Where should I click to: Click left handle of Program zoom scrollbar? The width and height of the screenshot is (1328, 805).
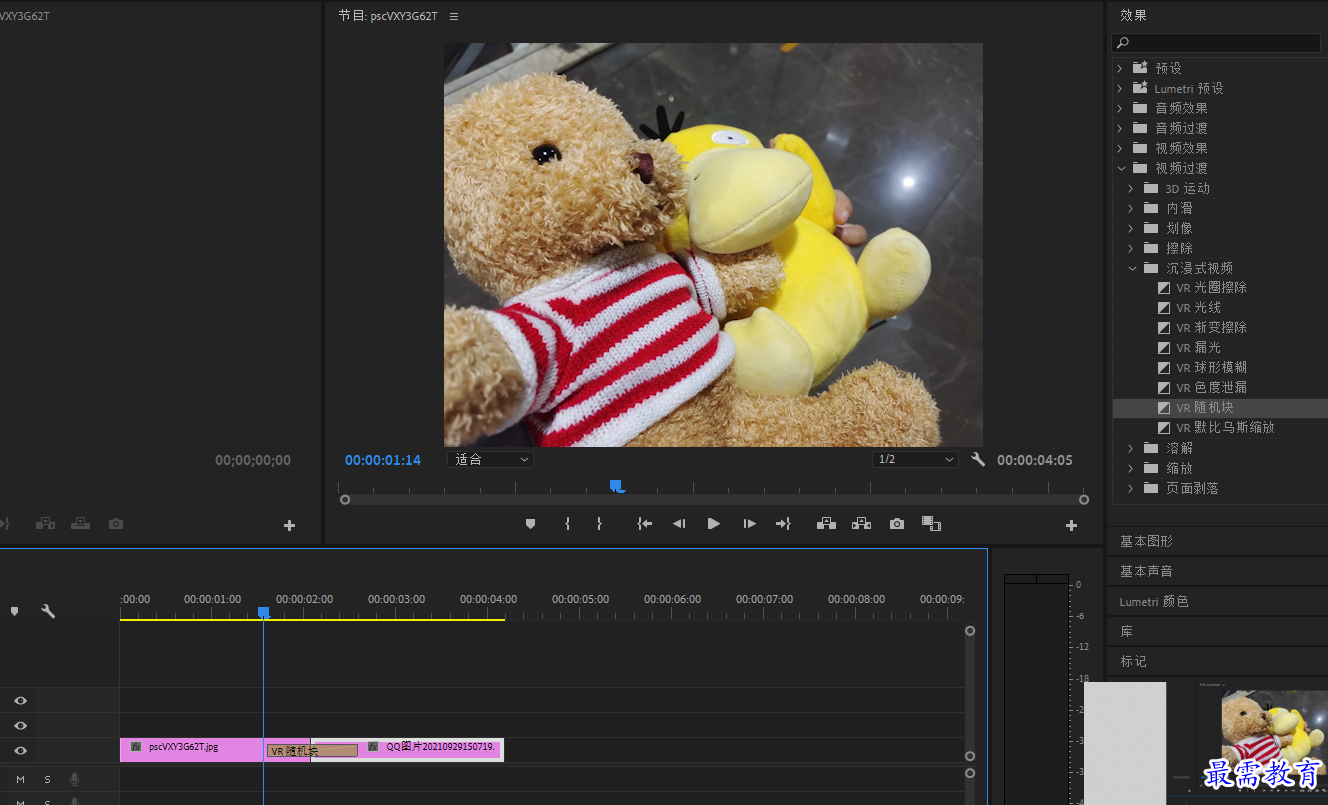pos(345,499)
